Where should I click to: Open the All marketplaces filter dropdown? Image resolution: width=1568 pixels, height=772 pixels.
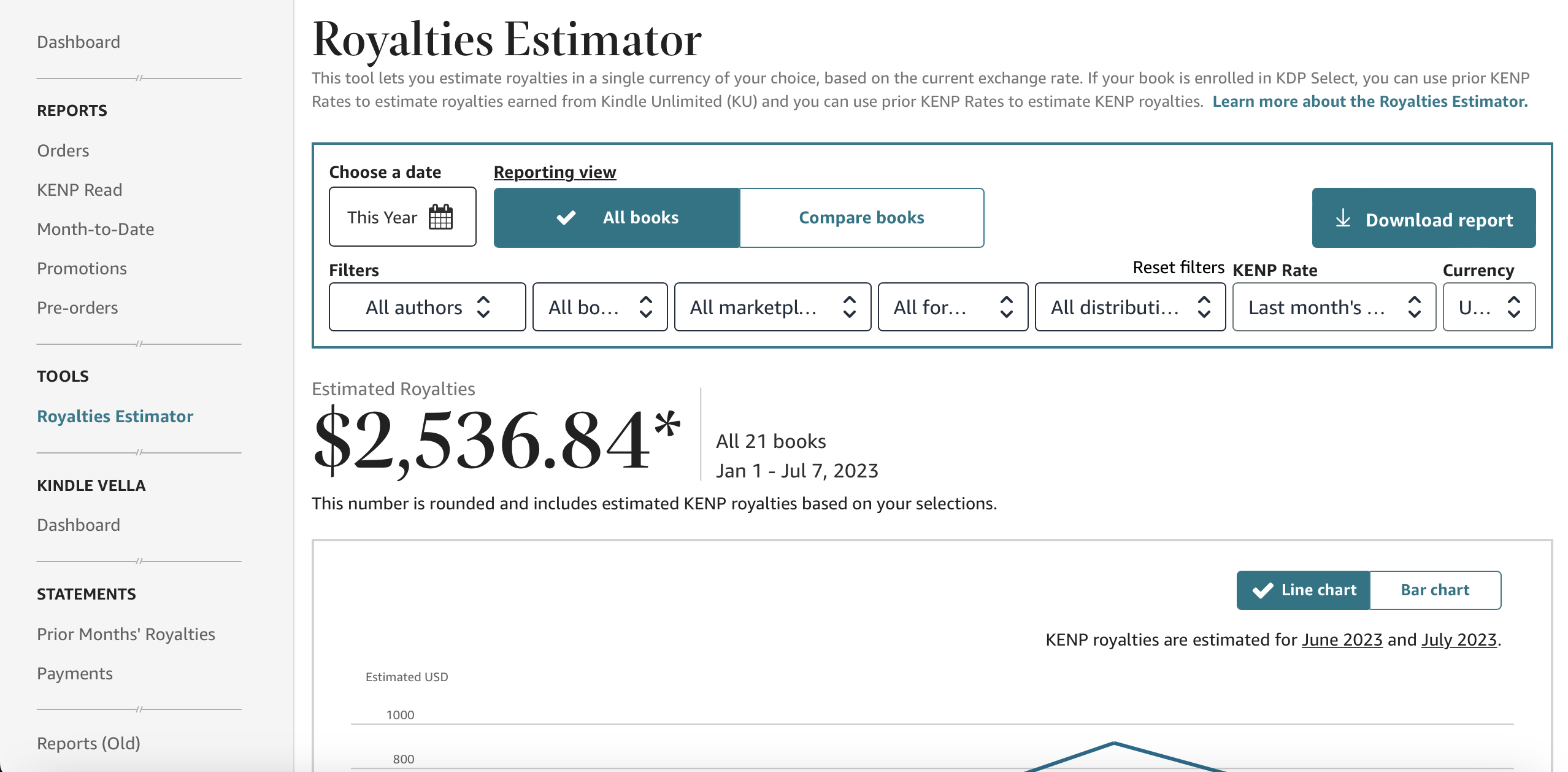click(x=772, y=307)
